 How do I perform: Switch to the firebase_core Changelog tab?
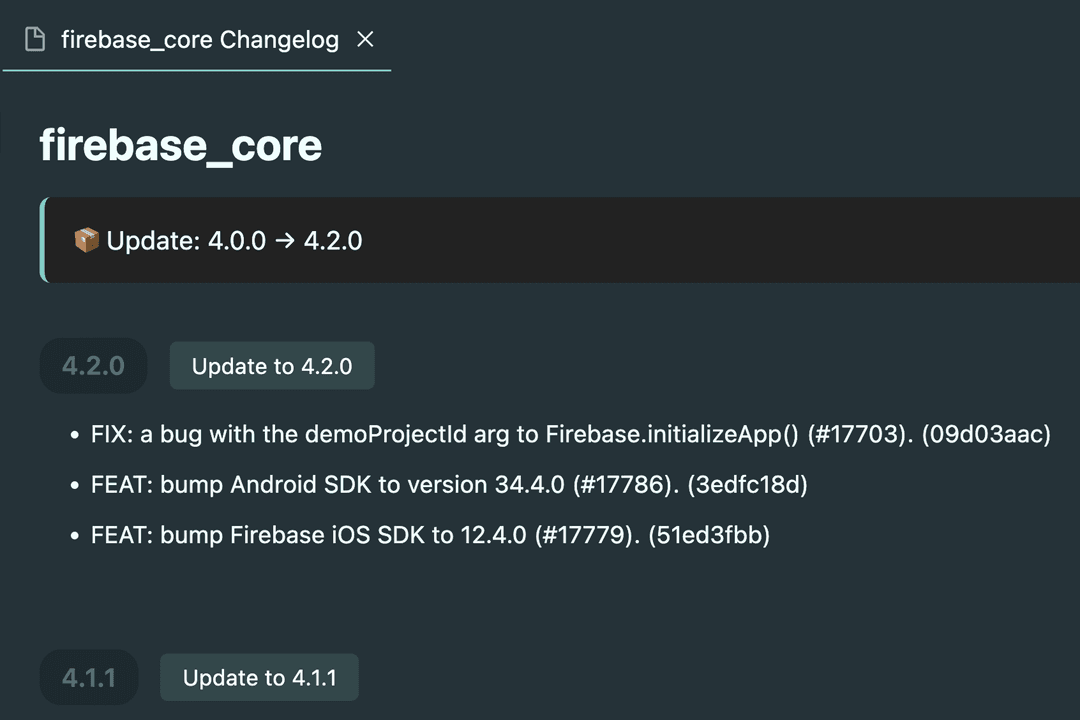pos(199,40)
